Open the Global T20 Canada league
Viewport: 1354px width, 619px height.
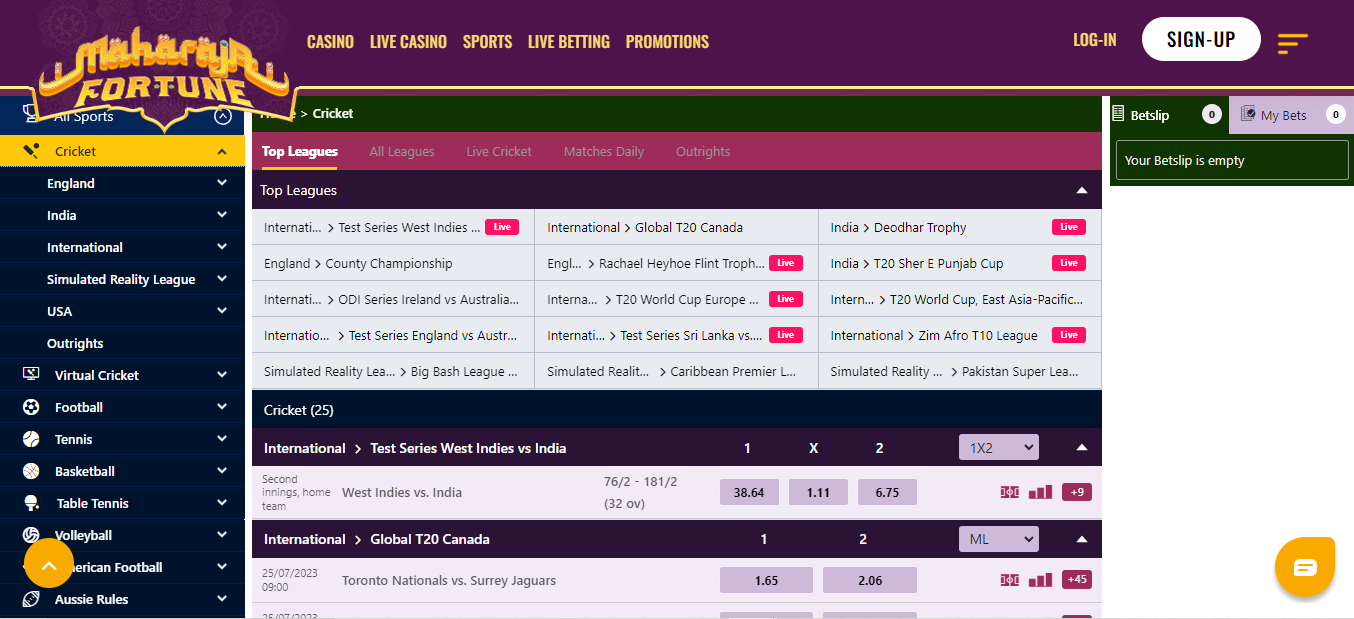click(x=676, y=227)
